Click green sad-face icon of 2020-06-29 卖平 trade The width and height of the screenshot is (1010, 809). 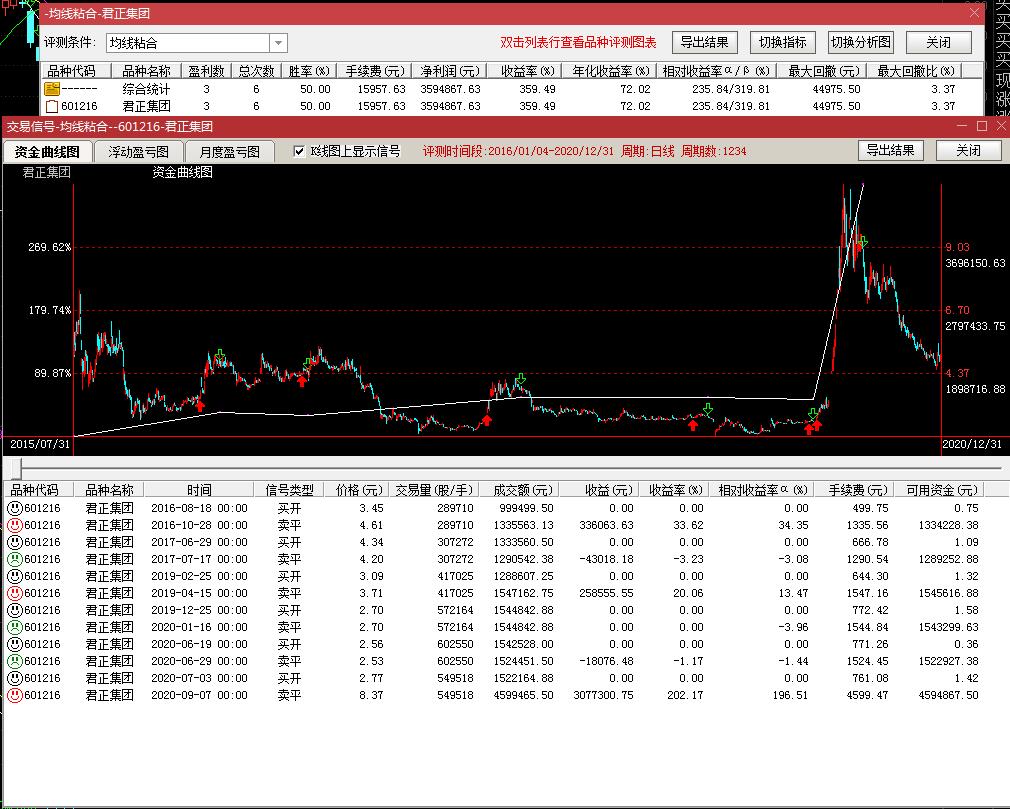click(15, 661)
